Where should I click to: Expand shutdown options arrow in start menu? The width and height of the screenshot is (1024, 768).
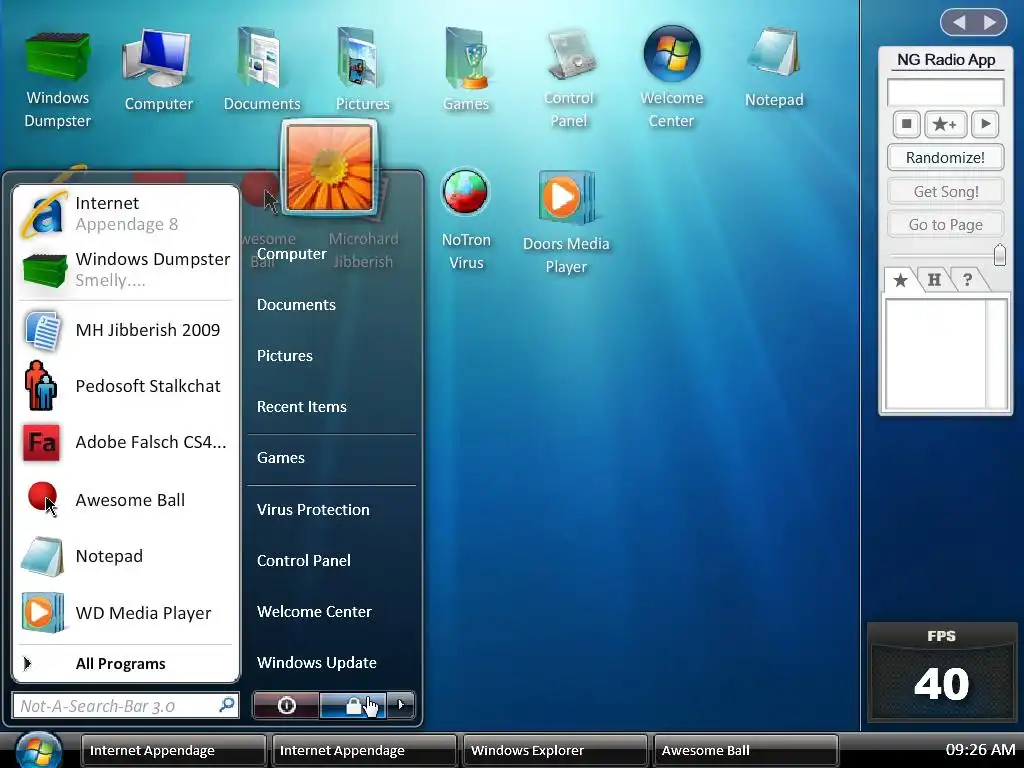click(x=401, y=705)
